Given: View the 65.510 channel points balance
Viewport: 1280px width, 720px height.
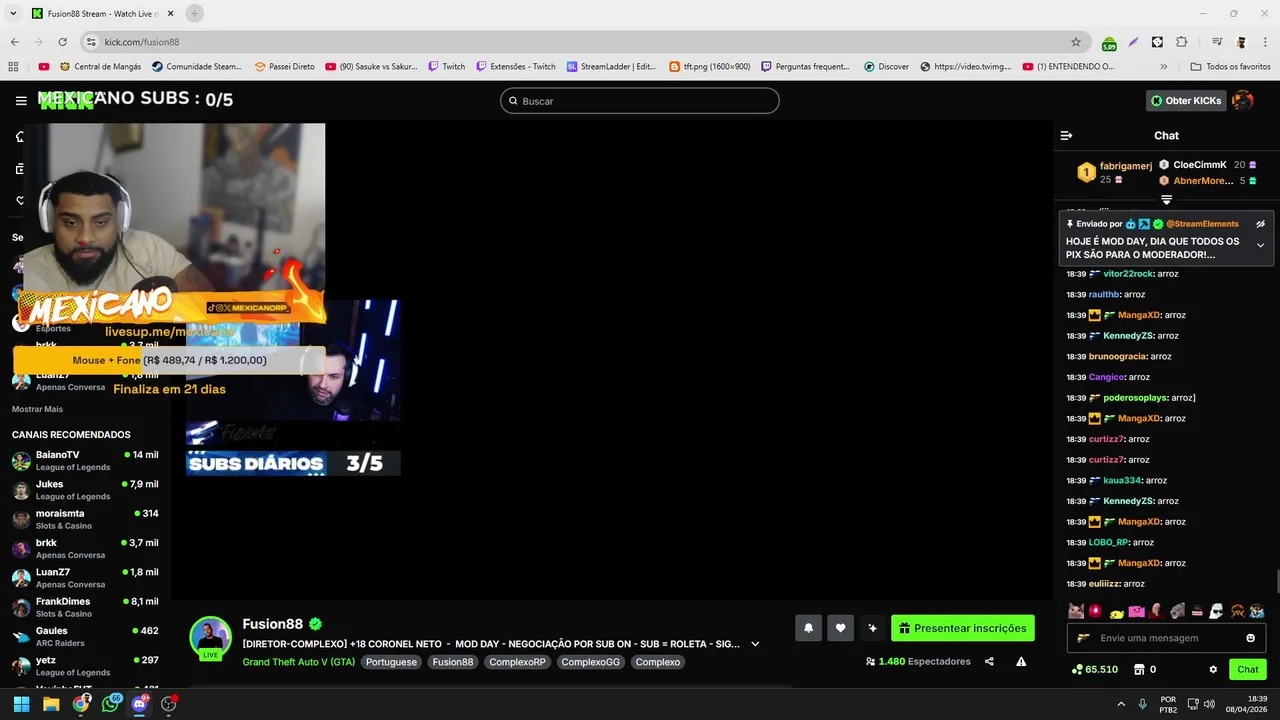Looking at the screenshot, I should [x=1094, y=669].
